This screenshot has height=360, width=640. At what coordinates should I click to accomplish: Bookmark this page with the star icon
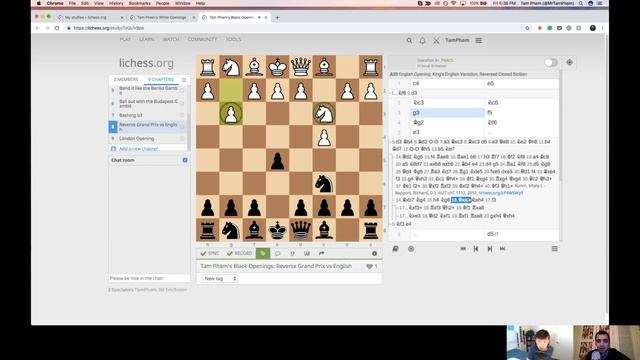[527, 28]
